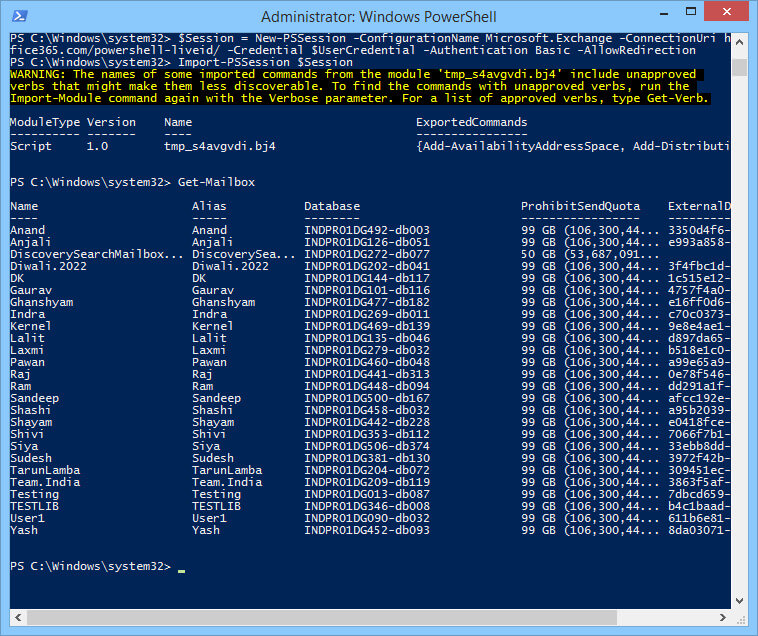Screen dimensions: 758x636
Task: Click 'User1' in the Name column
Action: [28, 518]
